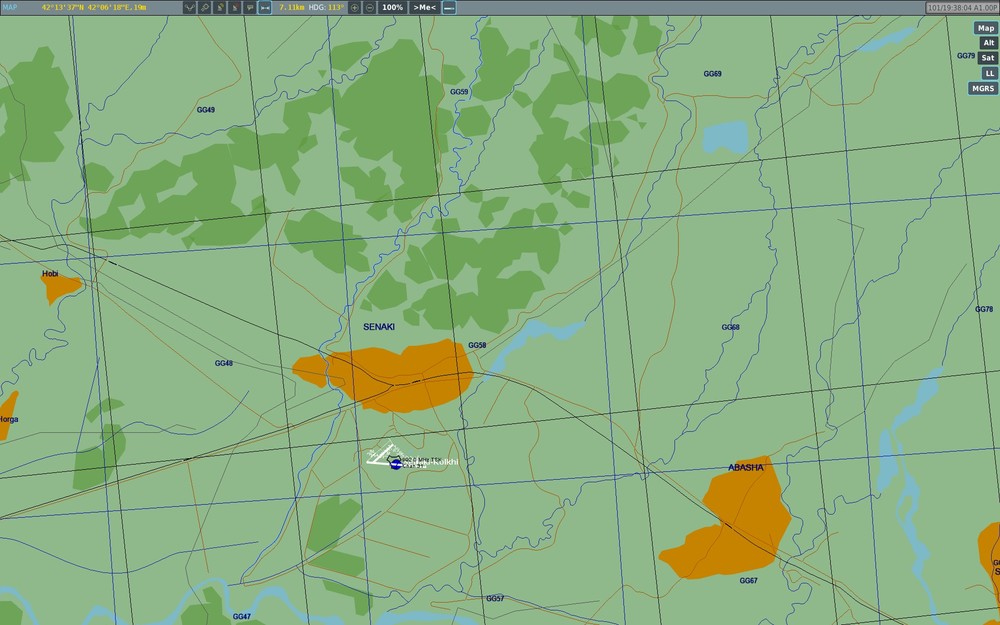Reset zoom via the 100% button

(392, 8)
